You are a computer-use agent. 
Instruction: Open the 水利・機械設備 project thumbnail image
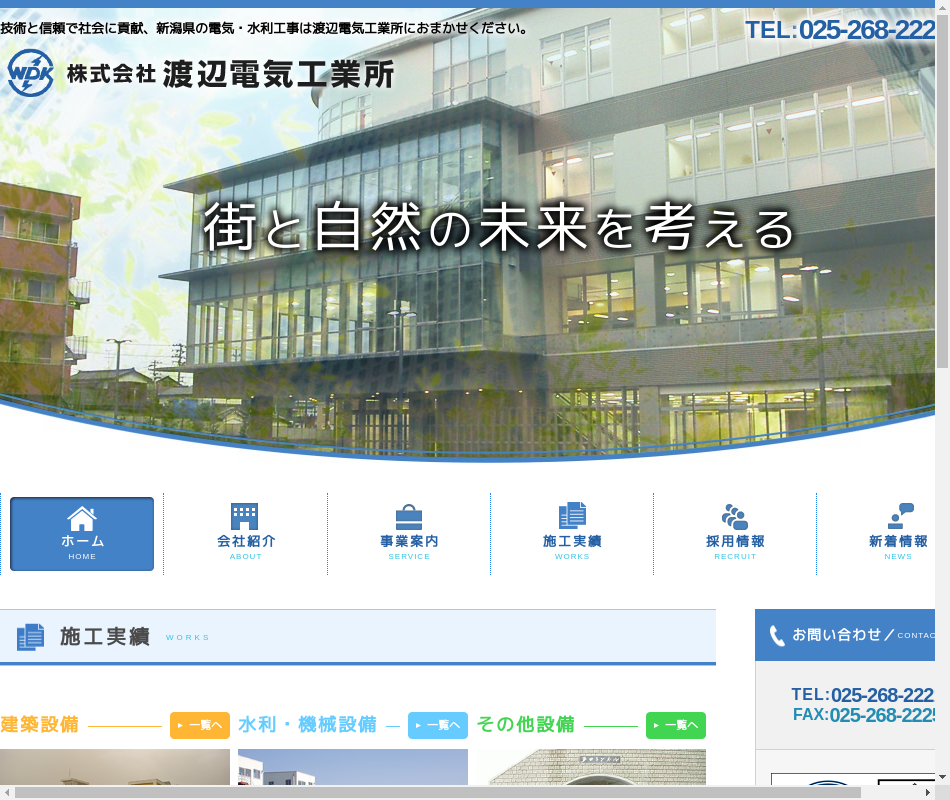click(x=352, y=767)
